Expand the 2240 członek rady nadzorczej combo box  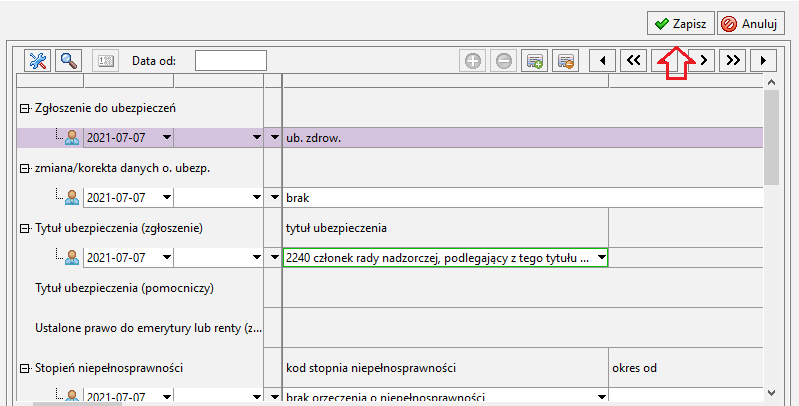click(601, 258)
